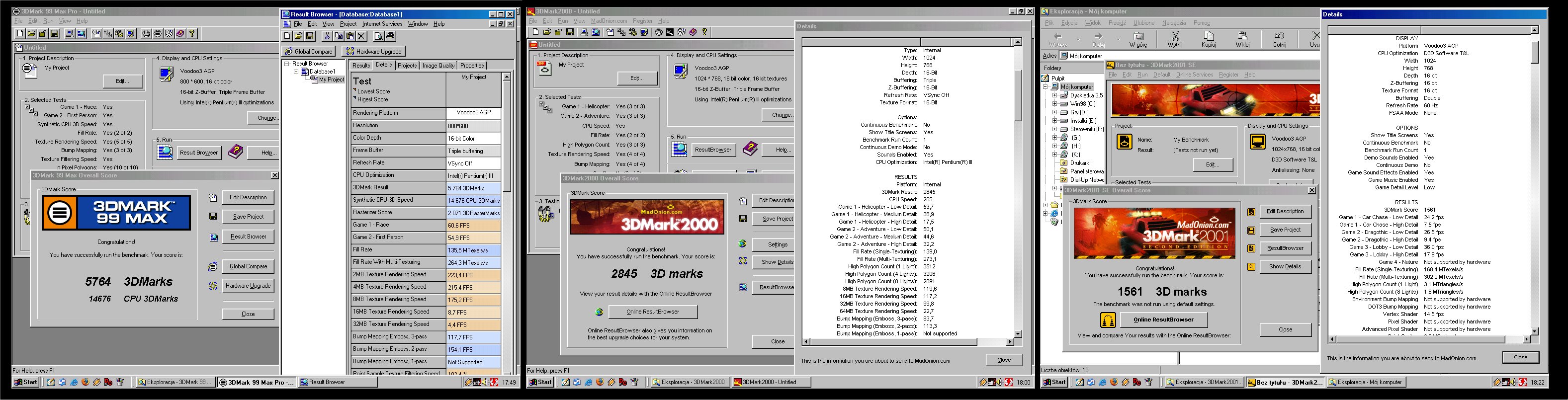Click Kopiuj icon in Eksploracja toolbar
Screen dimensions: 1568x400
(x=1209, y=40)
